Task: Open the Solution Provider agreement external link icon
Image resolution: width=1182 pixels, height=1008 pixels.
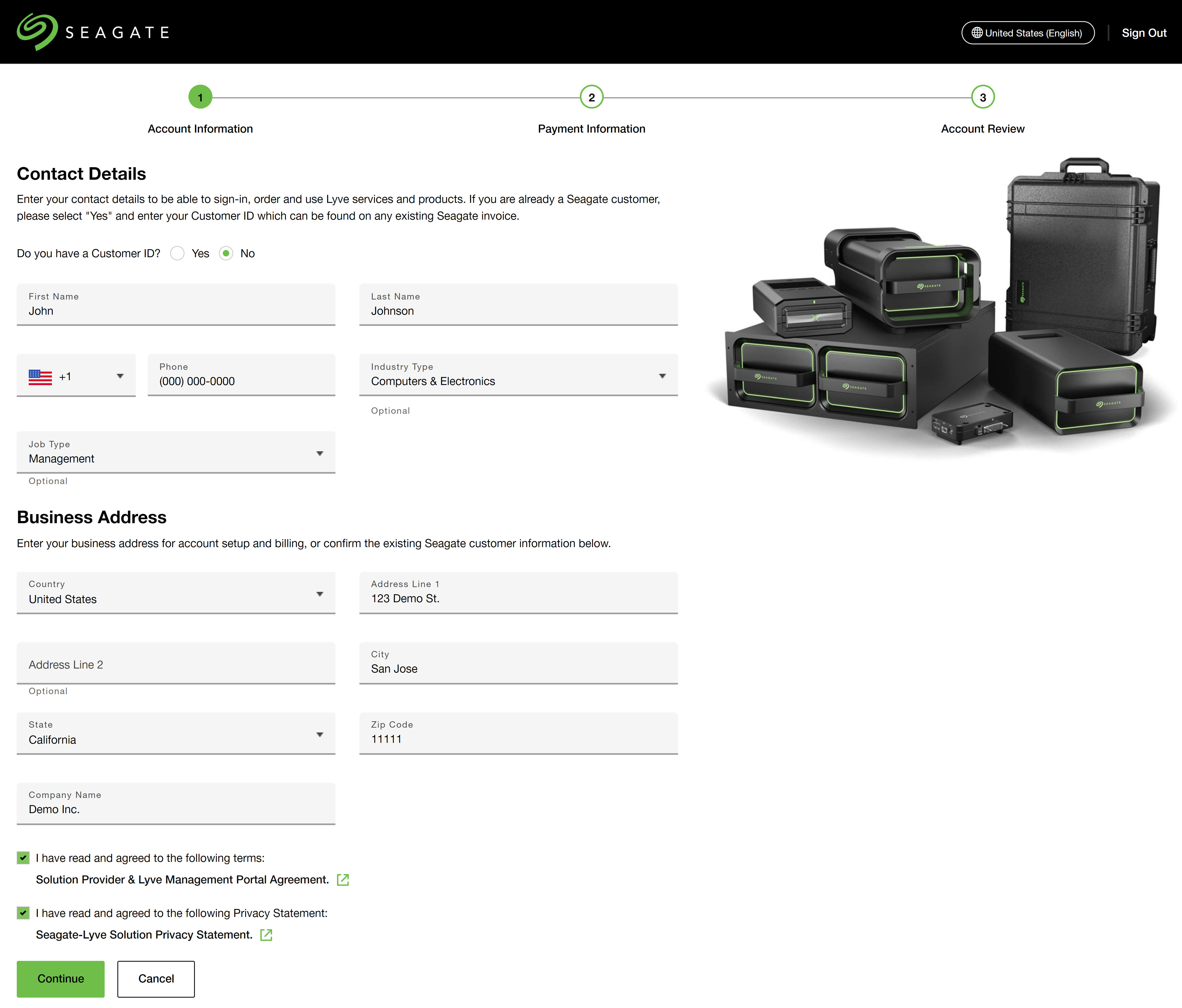Action: tap(343, 880)
